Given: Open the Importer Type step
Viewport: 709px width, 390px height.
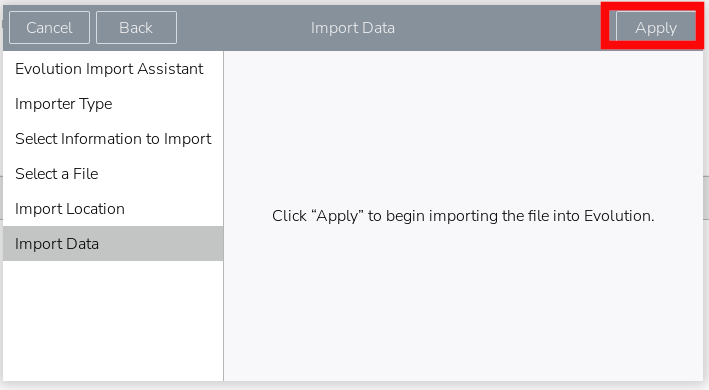Looking at the screenshot, I should 113,104.
